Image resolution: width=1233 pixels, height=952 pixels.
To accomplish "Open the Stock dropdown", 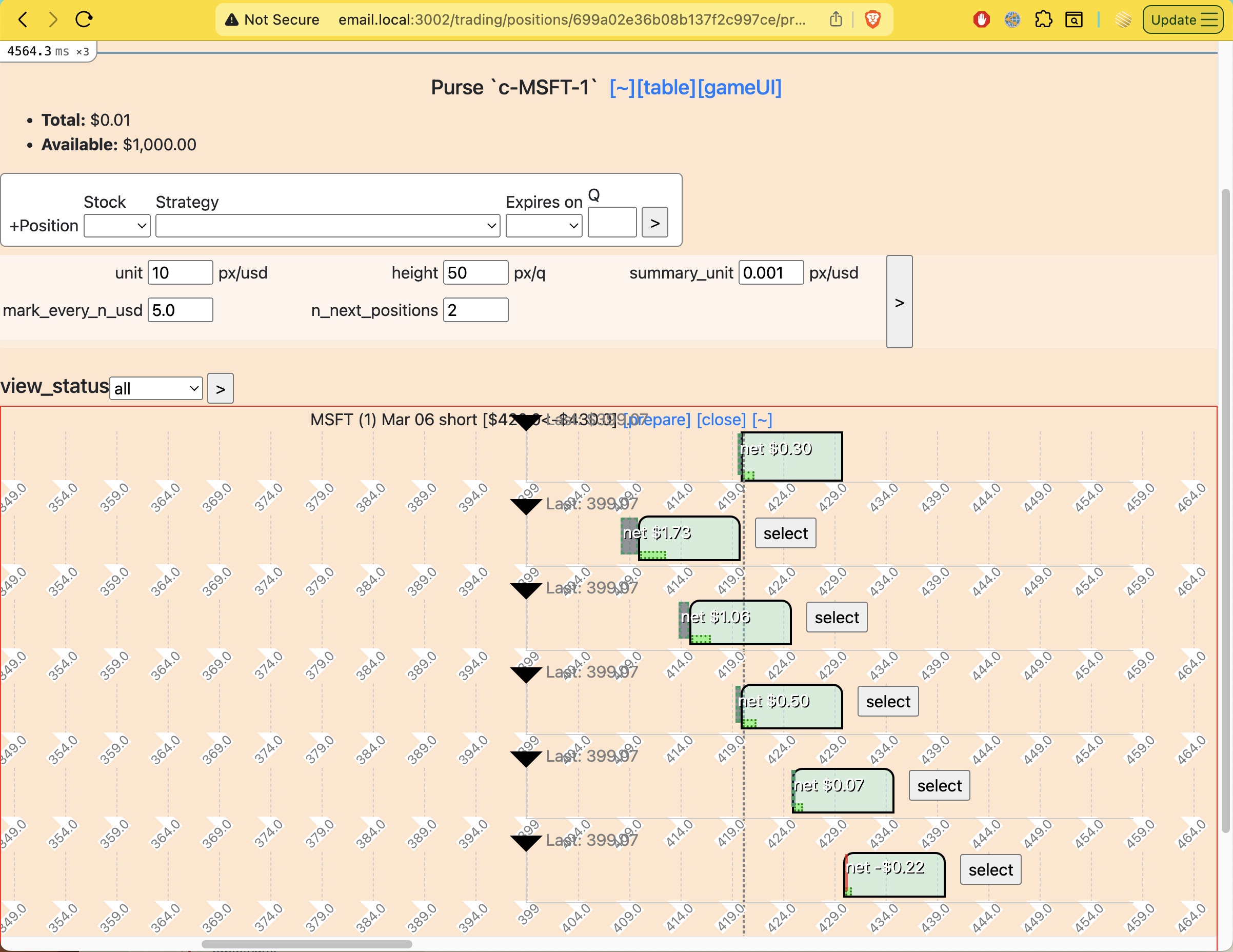I will pyautogui.click(x=117, y=226).
